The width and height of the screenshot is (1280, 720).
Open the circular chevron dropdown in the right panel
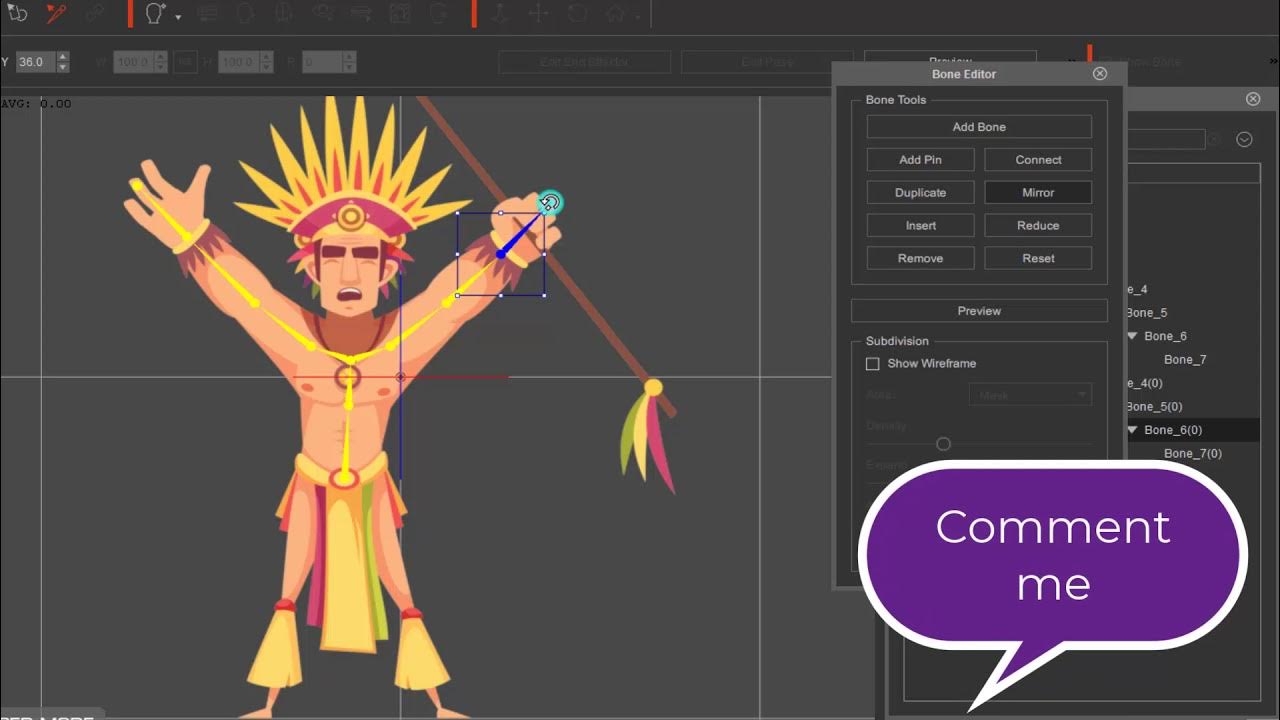[x=1244, y=139]
